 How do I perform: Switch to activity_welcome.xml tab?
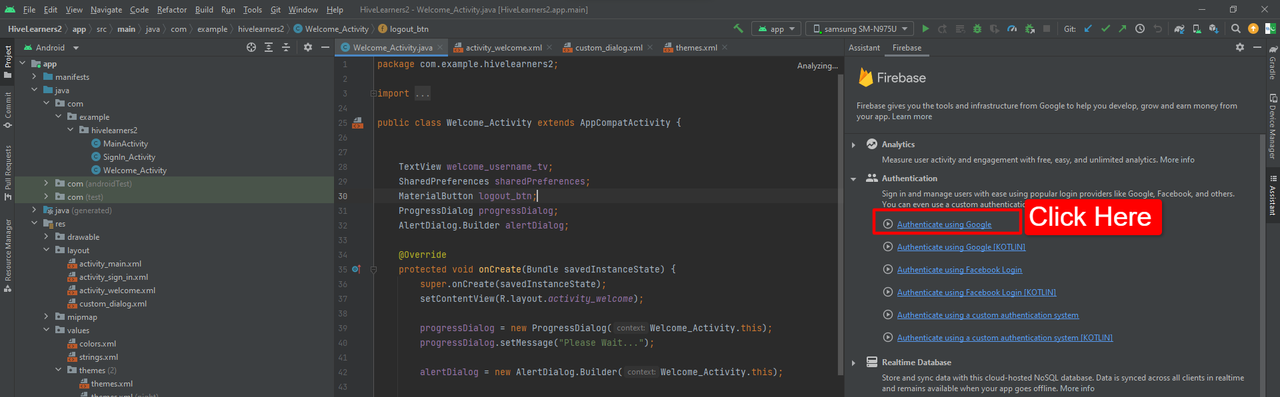pos(497,47)
